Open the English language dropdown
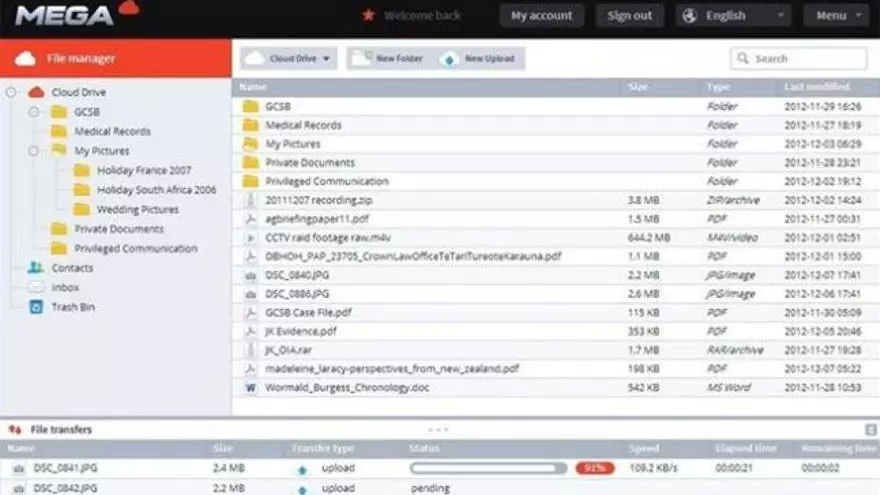Image resolution: width=880 pixels, height=495 pixels. tap(733, 15)
